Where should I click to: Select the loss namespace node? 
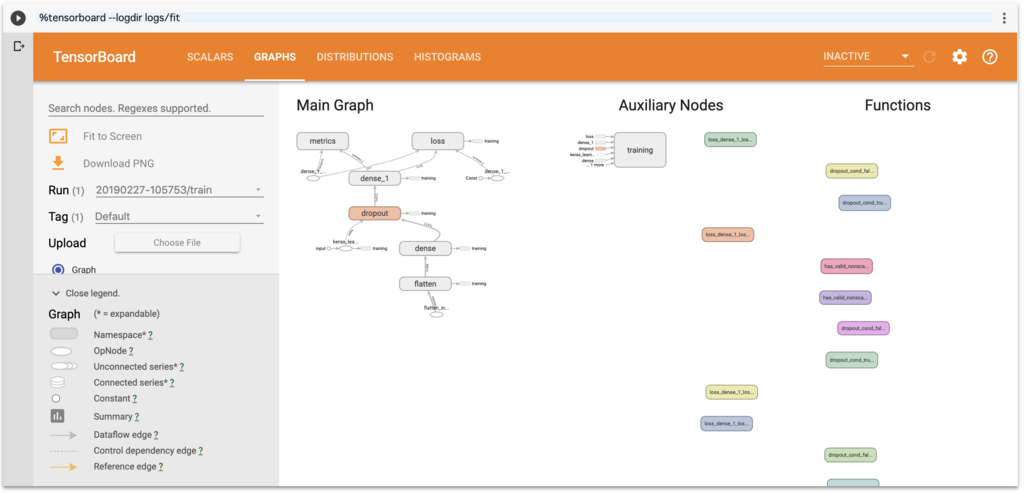click(438, 140)
